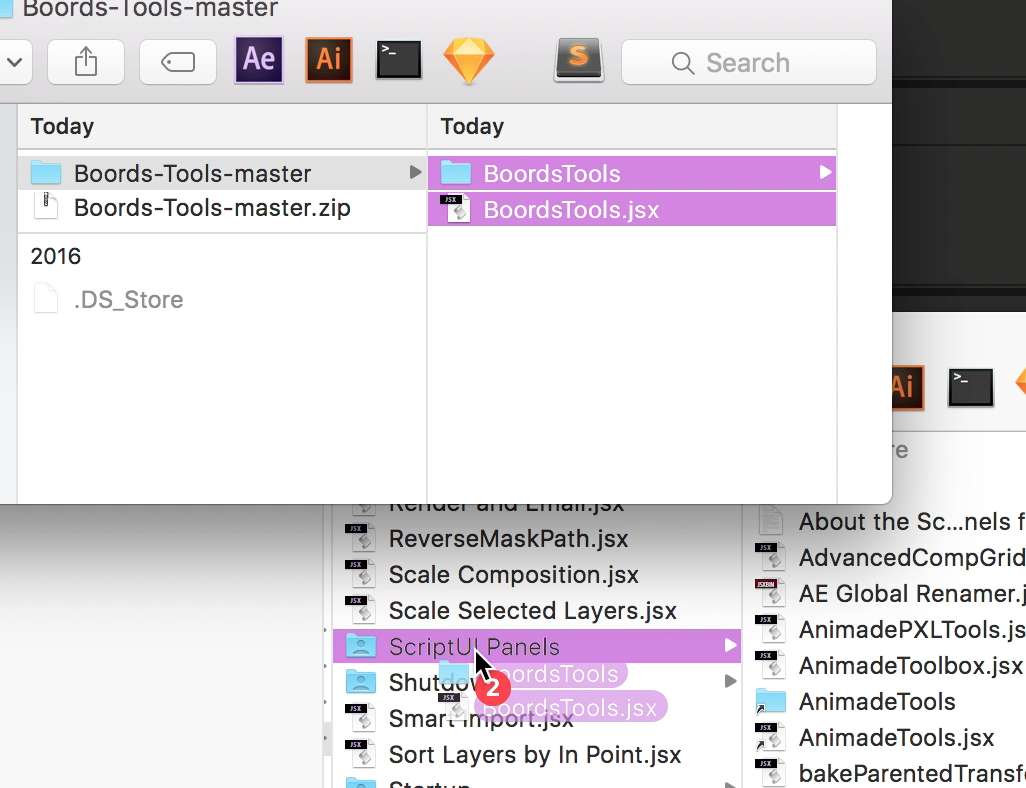This screenshot has height=788, width=1026.
Task: Select the BoordsTools folder row
Action: point(631,173)
